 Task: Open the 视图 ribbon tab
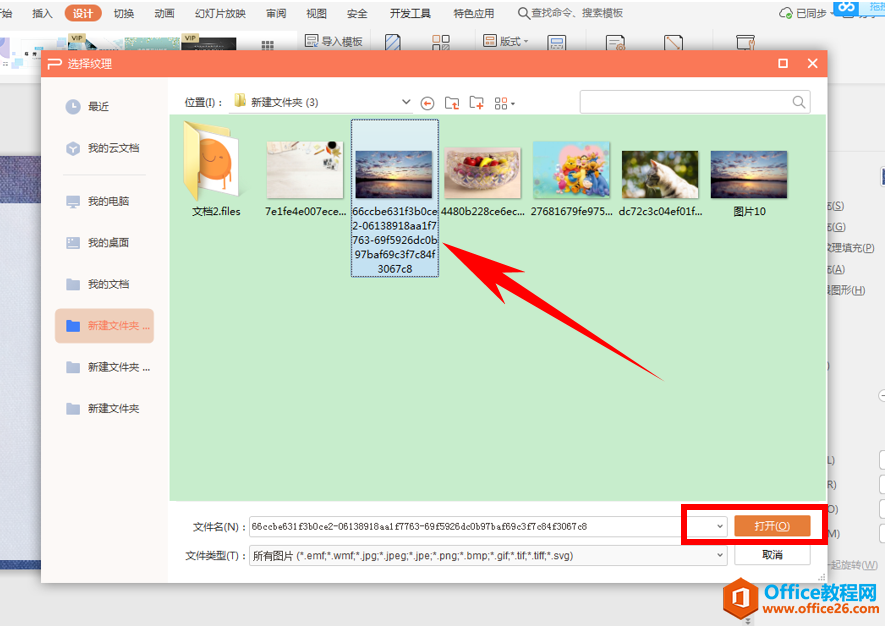click(316, 13)
